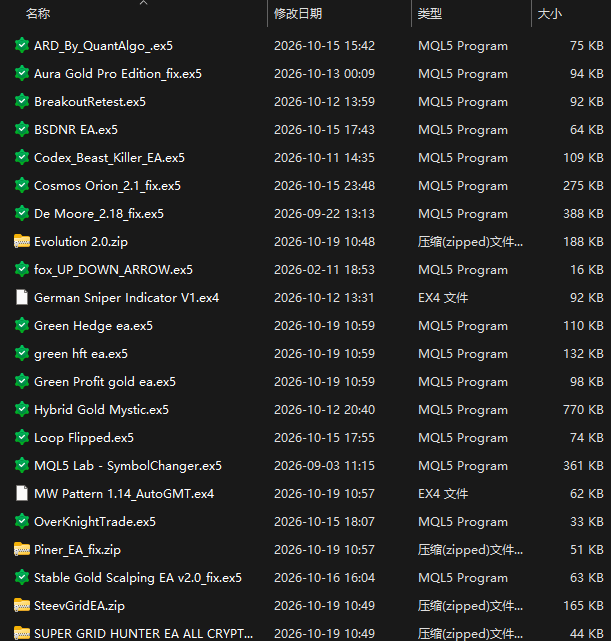
Task: Select the SteevGridEA.zip folder icon
Action: (22, 605)
